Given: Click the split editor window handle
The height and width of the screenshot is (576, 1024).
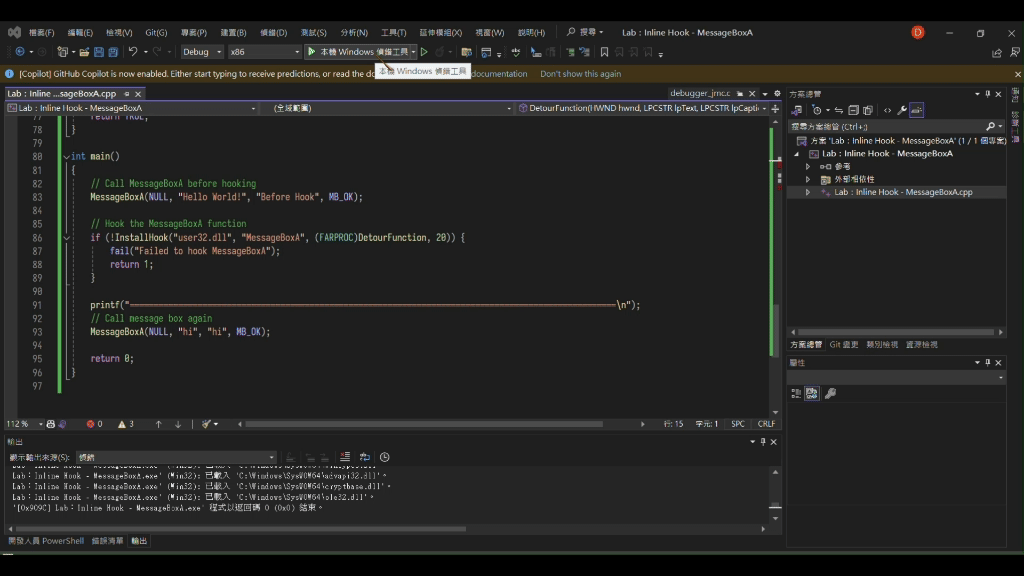Looking at the screenshot, I should (x=775, y=108).
